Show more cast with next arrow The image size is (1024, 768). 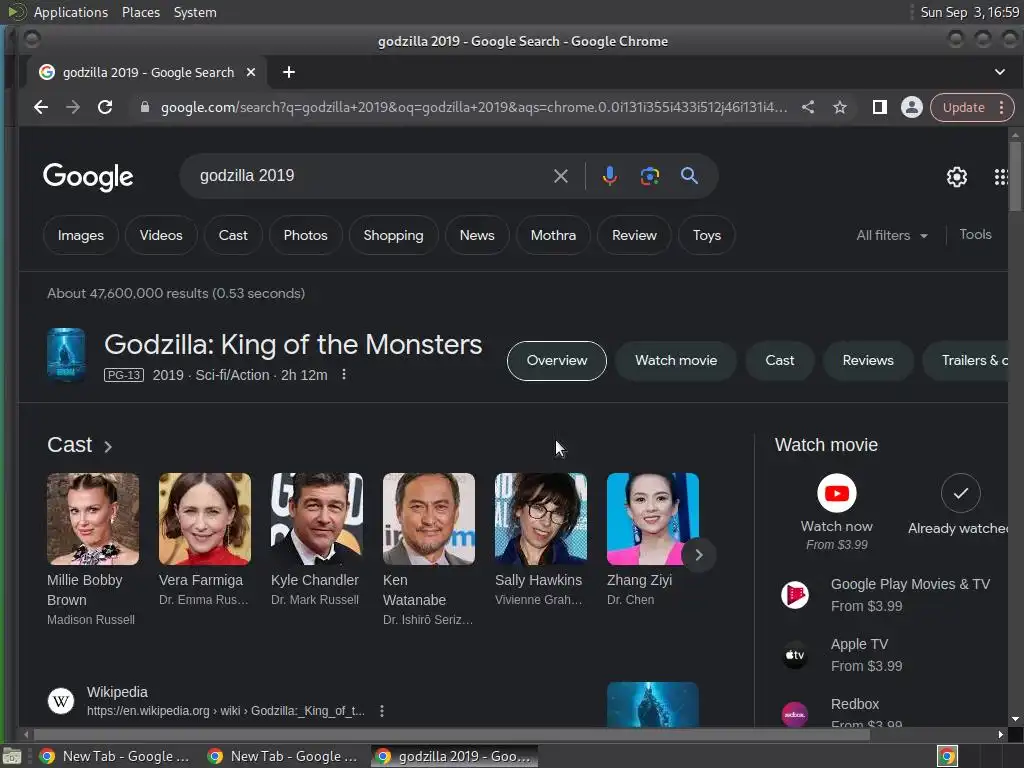[x=698, y=555]
